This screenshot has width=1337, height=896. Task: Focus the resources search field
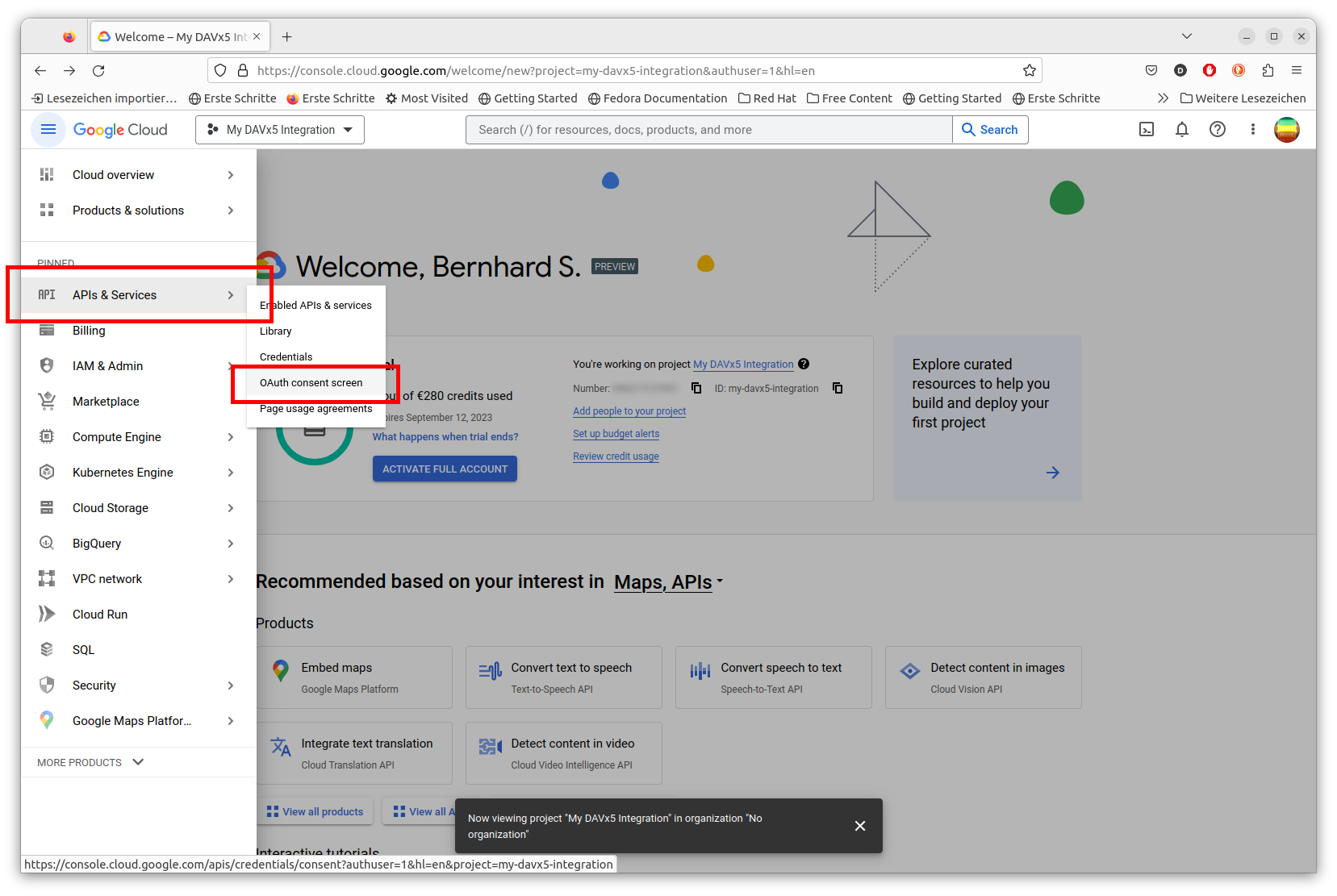point(709,130)
